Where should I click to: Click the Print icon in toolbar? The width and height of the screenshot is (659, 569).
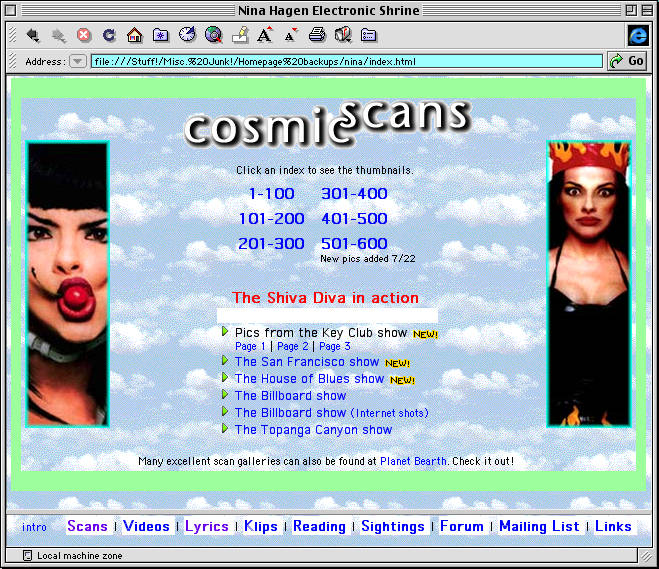pos(317,35)
